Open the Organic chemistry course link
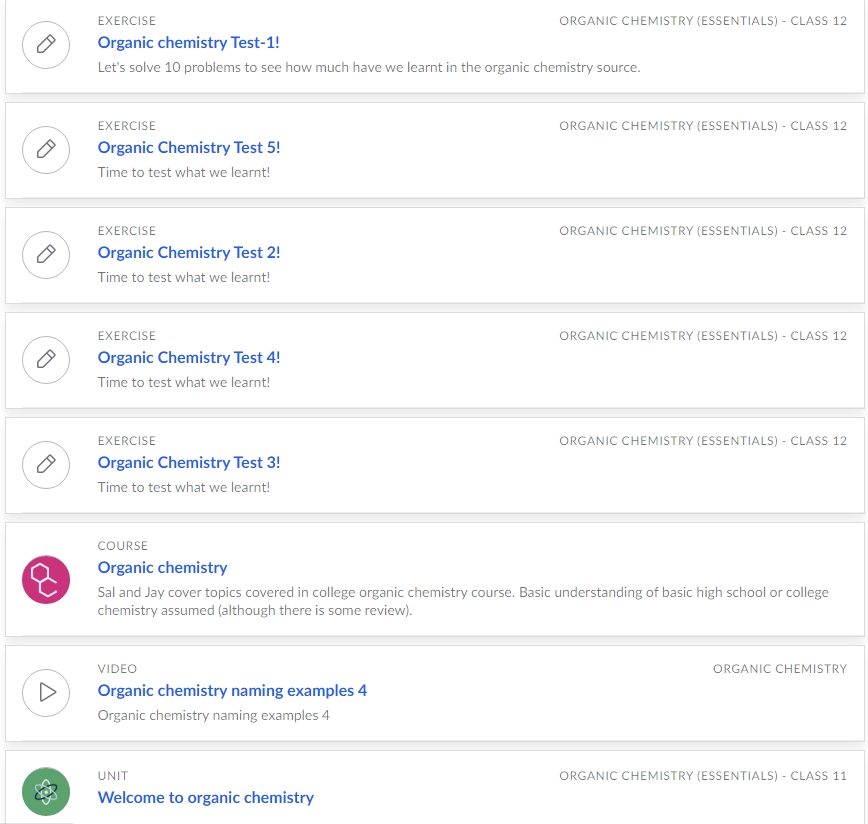The width and height of the screenshot is (868, 824). click(x=162, y=568)
